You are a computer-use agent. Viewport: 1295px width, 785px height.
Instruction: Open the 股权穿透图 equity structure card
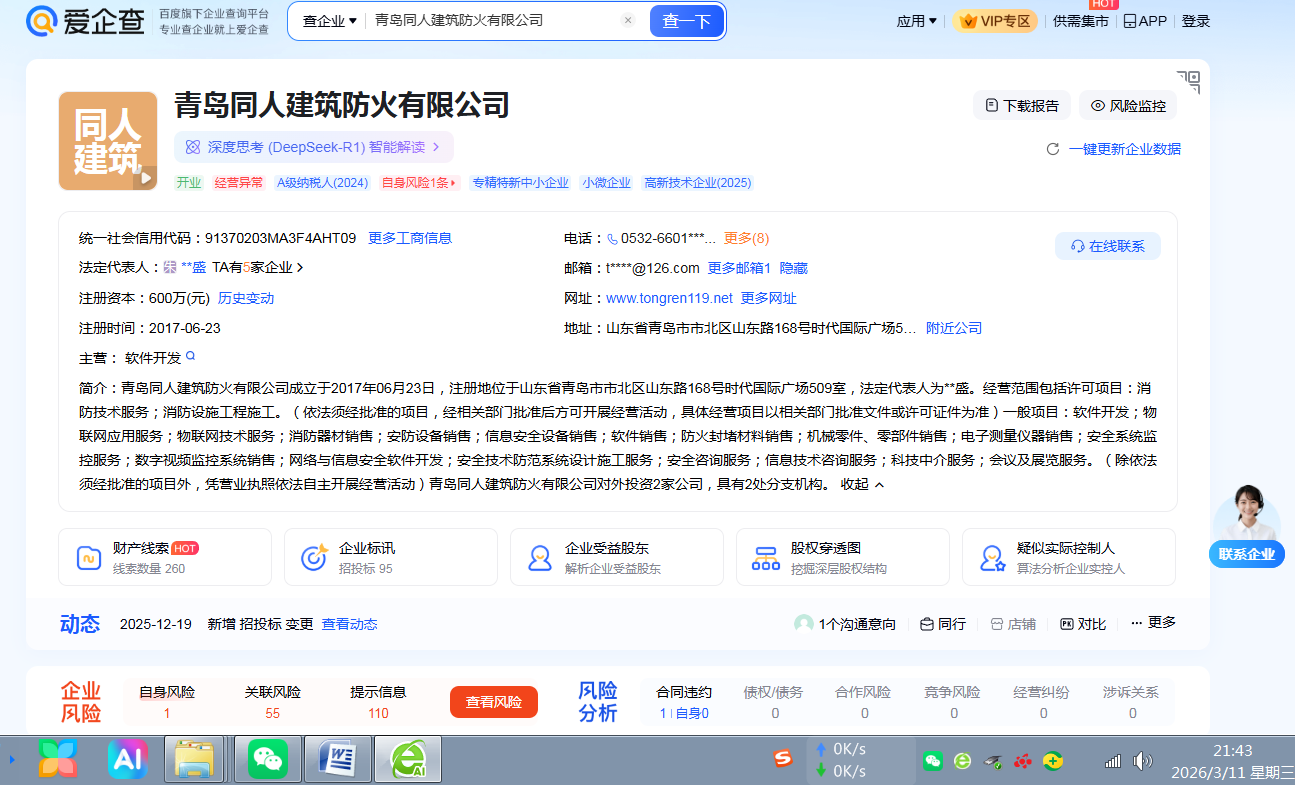(842, 557)
